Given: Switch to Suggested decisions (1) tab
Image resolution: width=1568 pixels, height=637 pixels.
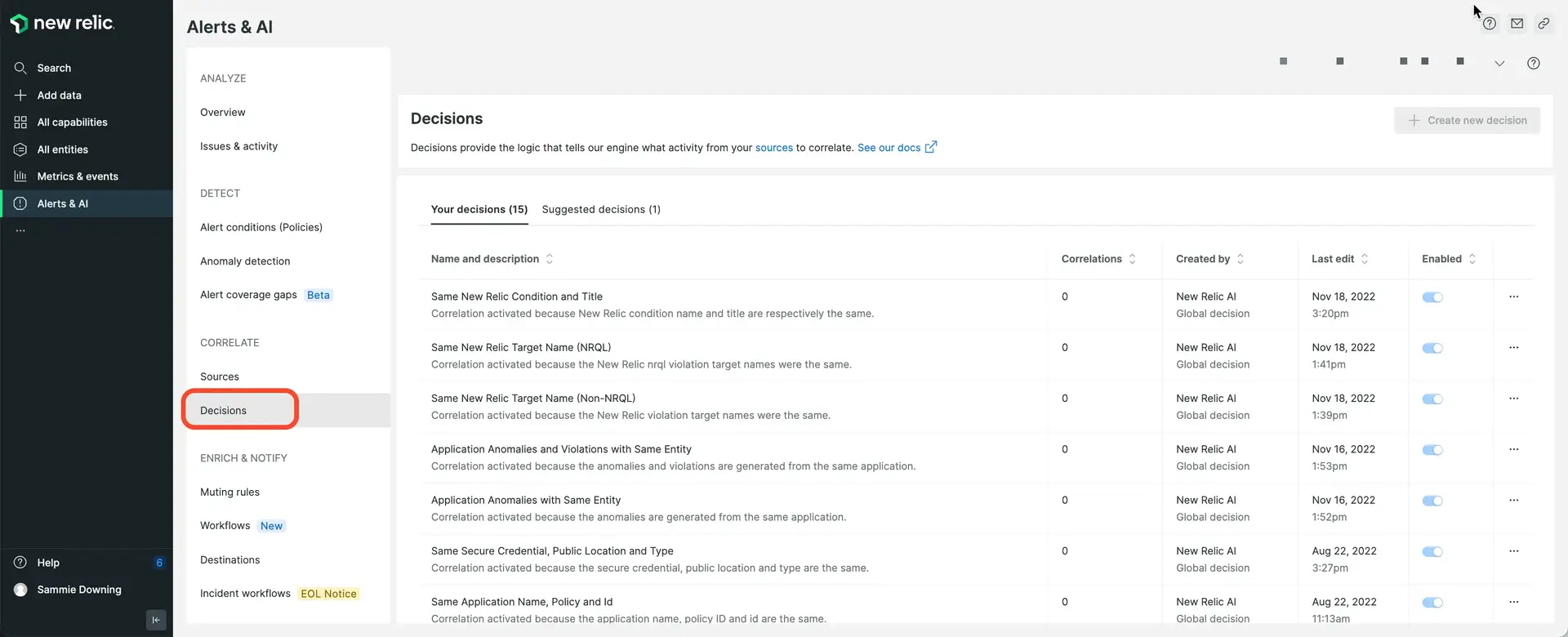Looking at the screenshot, I should [601, 210].
